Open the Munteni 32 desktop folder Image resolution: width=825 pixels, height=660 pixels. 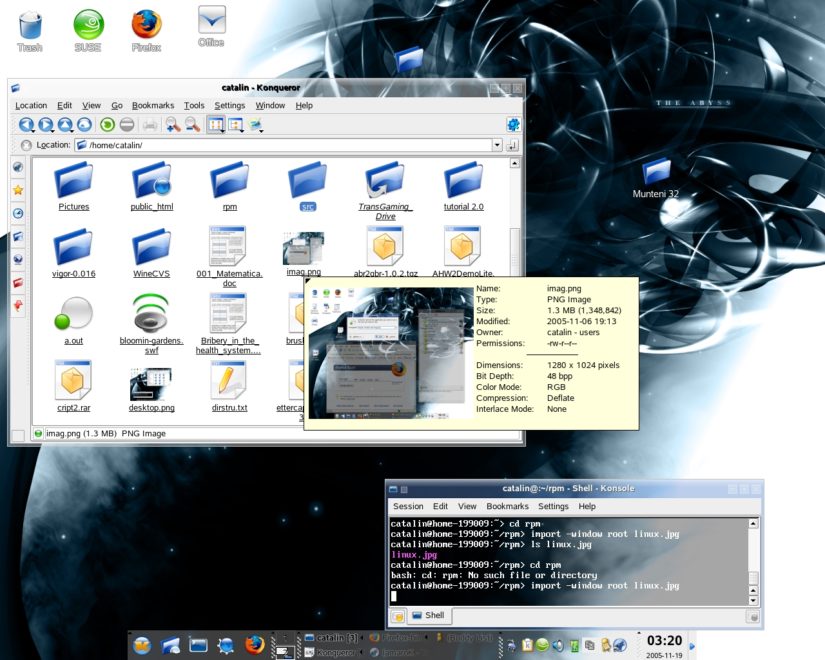click(x=656, y=179)
